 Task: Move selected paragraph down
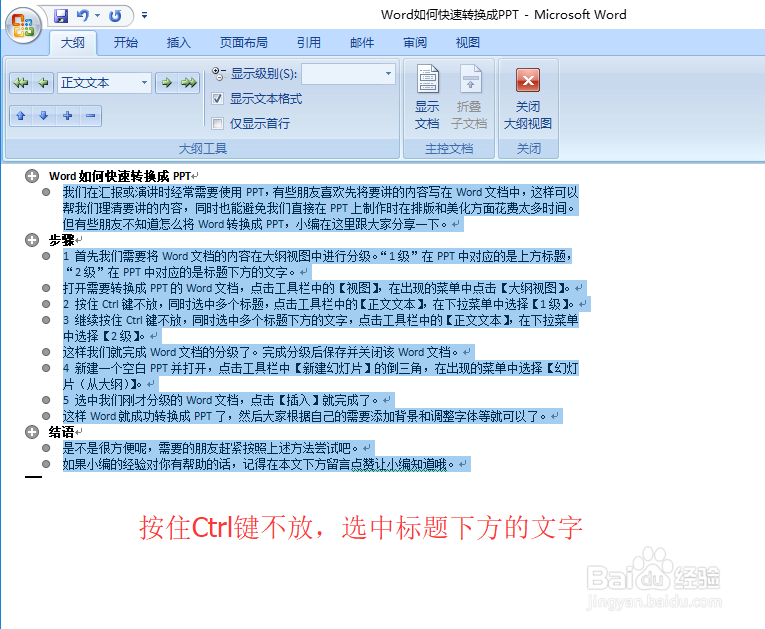pyautogui.click(x=43, y=116)
